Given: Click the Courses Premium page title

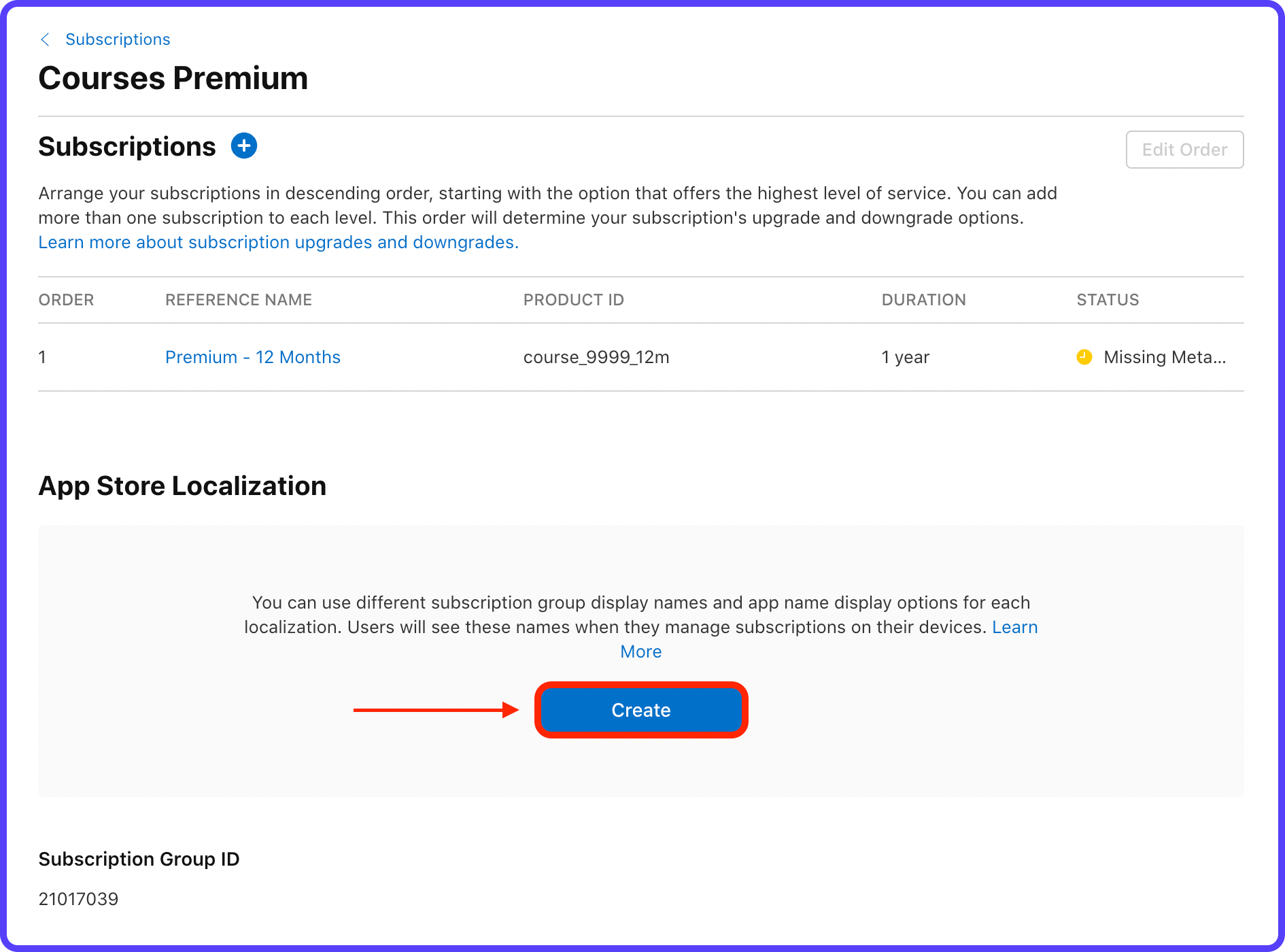Looking at the screenshot, I should (x=173, y=78).
